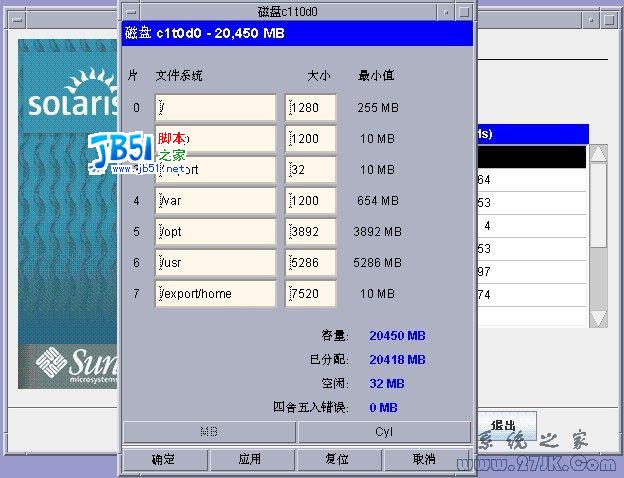Viewport: 624px width, 478px height.
Task: Switch units to MB
Action: 209,432
